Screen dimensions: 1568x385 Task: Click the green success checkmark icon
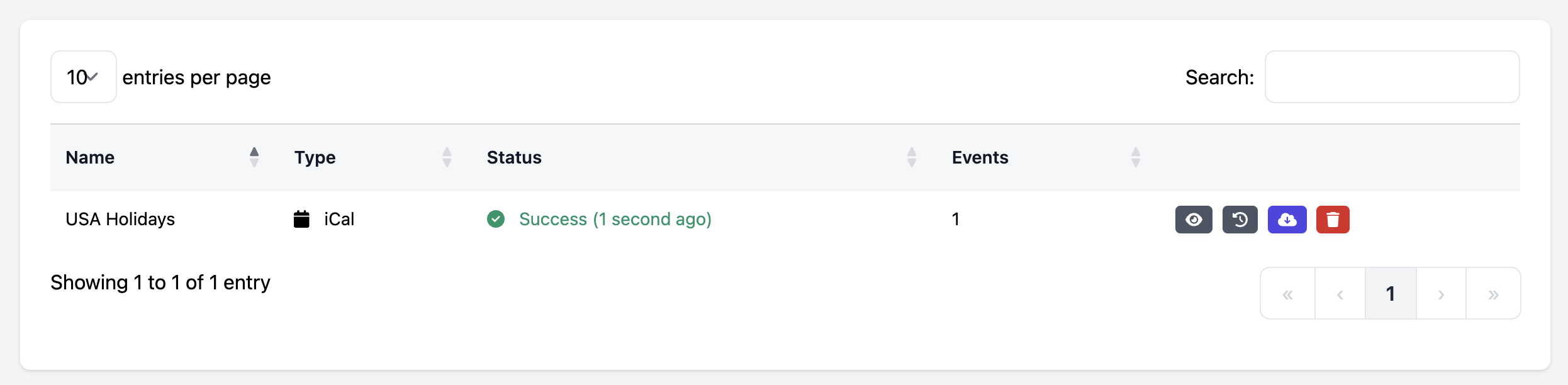click(x=496, y=219)
